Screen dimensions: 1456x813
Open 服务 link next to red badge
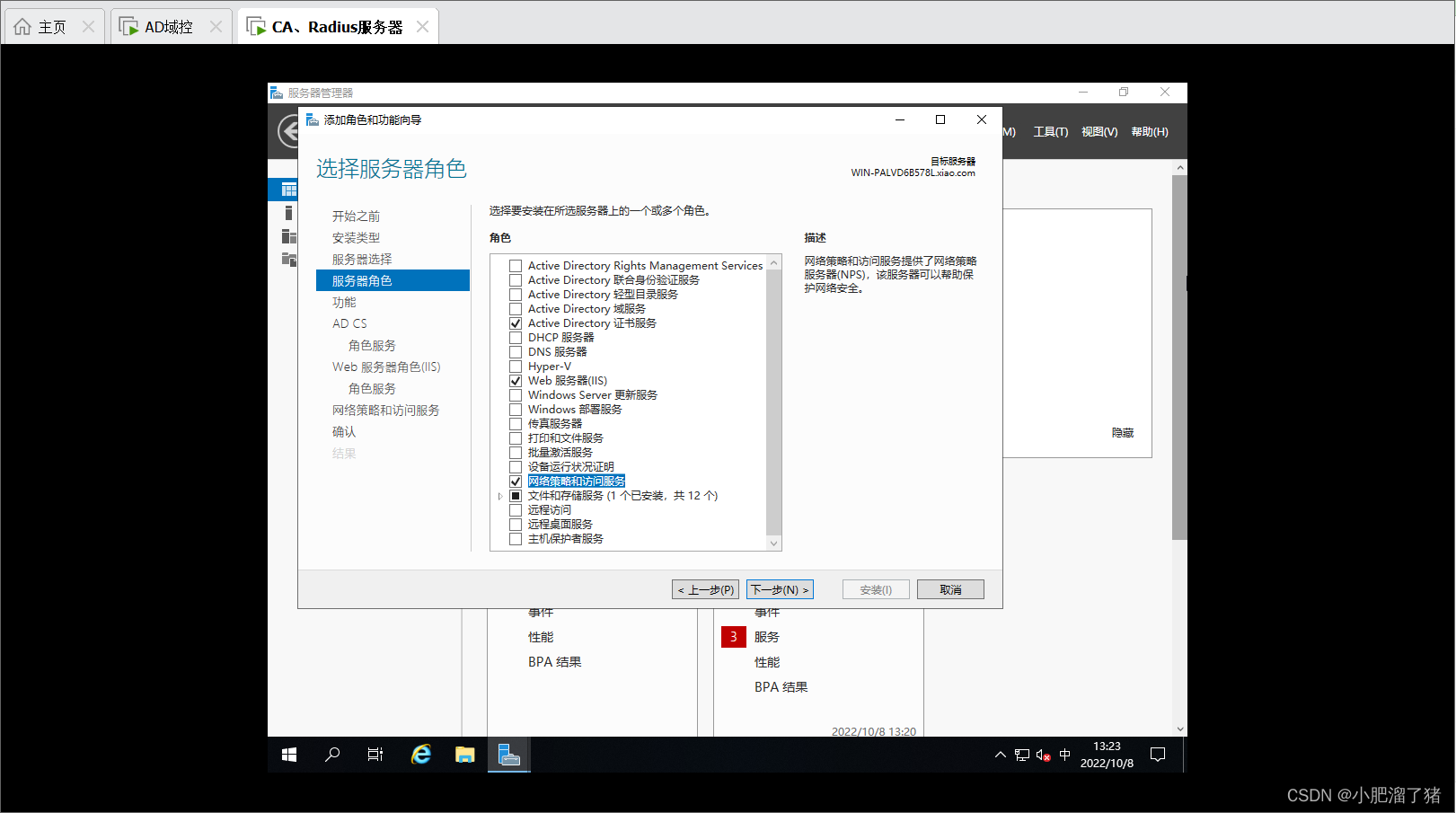coord(767,637)
